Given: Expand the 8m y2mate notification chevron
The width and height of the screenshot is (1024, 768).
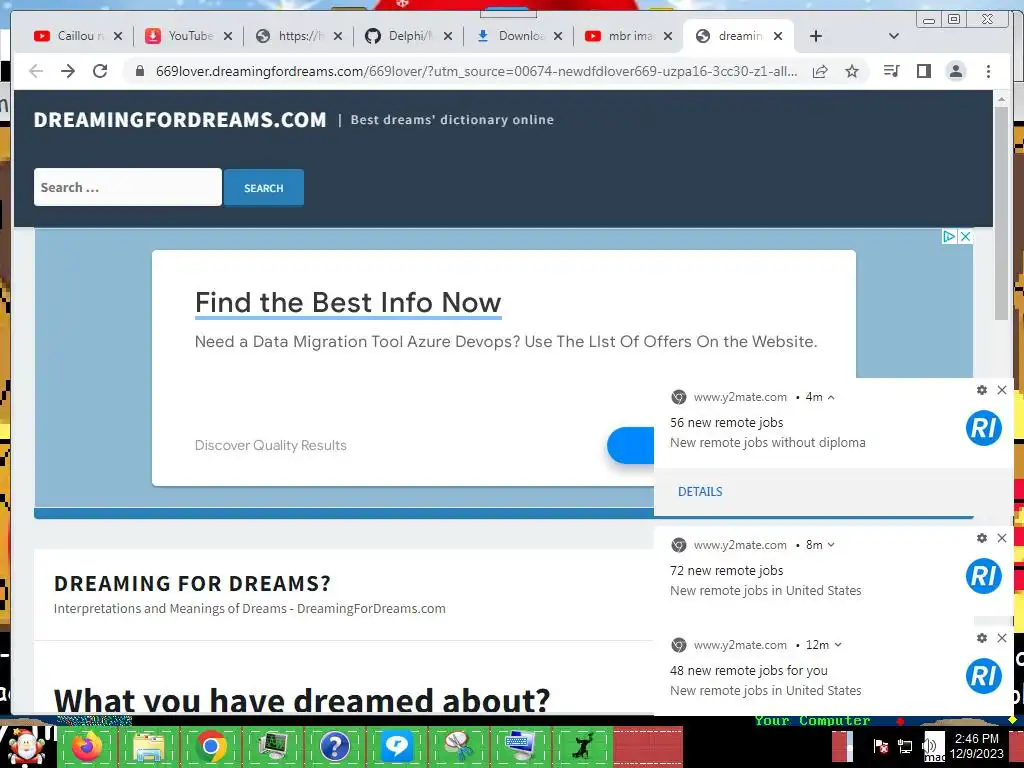Looking at the screenshot, I should 831,545.
